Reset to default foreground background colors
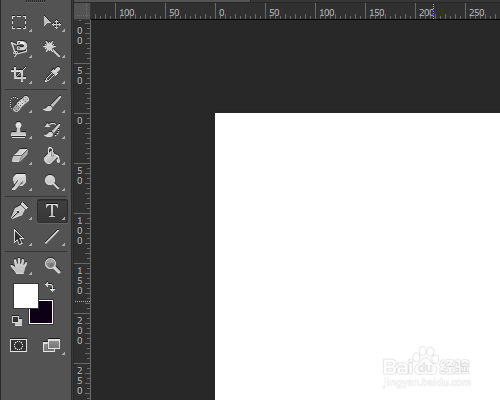 pyautogui.click(x=17, y=321)
